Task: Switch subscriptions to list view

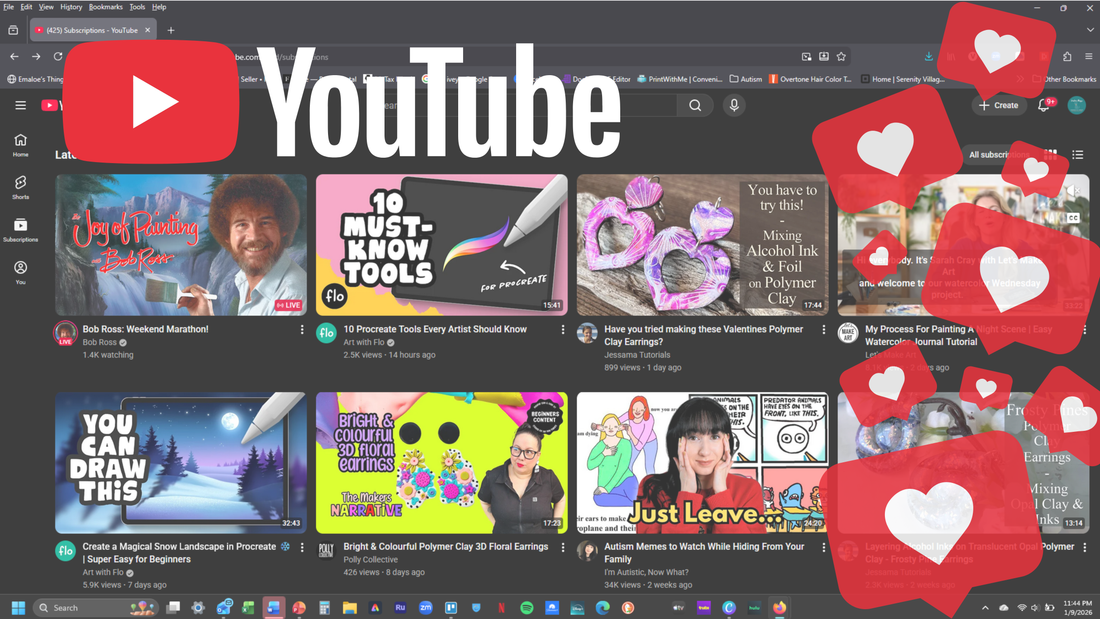Action: point(1078,154)
